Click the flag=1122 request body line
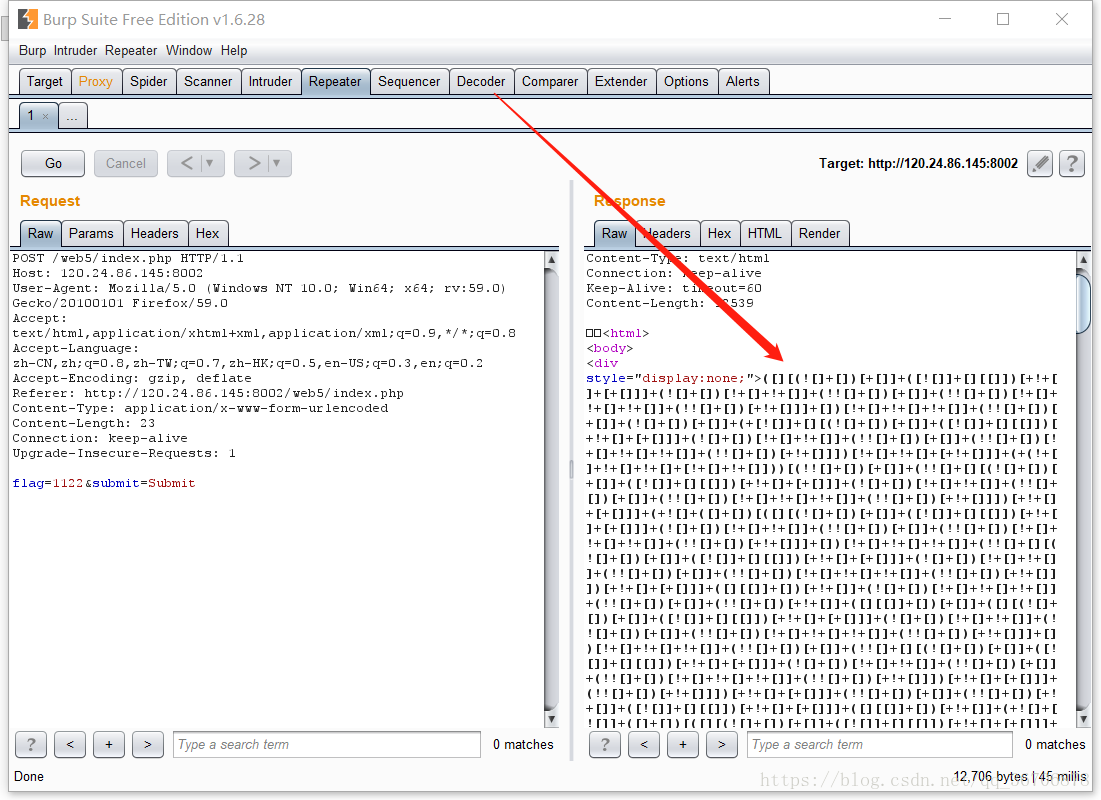 coord(104,483)
